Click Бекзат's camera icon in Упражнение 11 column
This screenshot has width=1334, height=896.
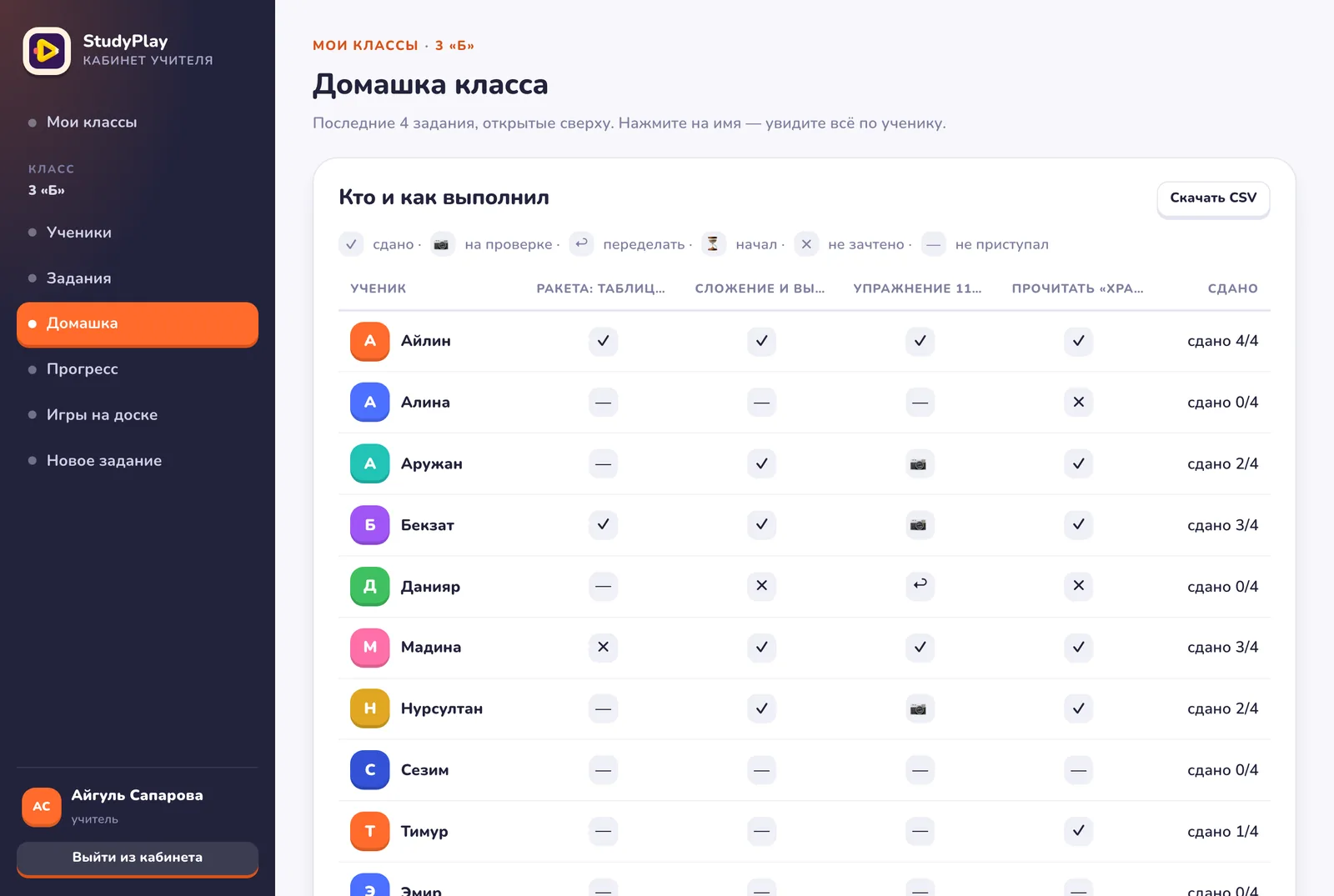pyautogui.click(x=920, y=525)
